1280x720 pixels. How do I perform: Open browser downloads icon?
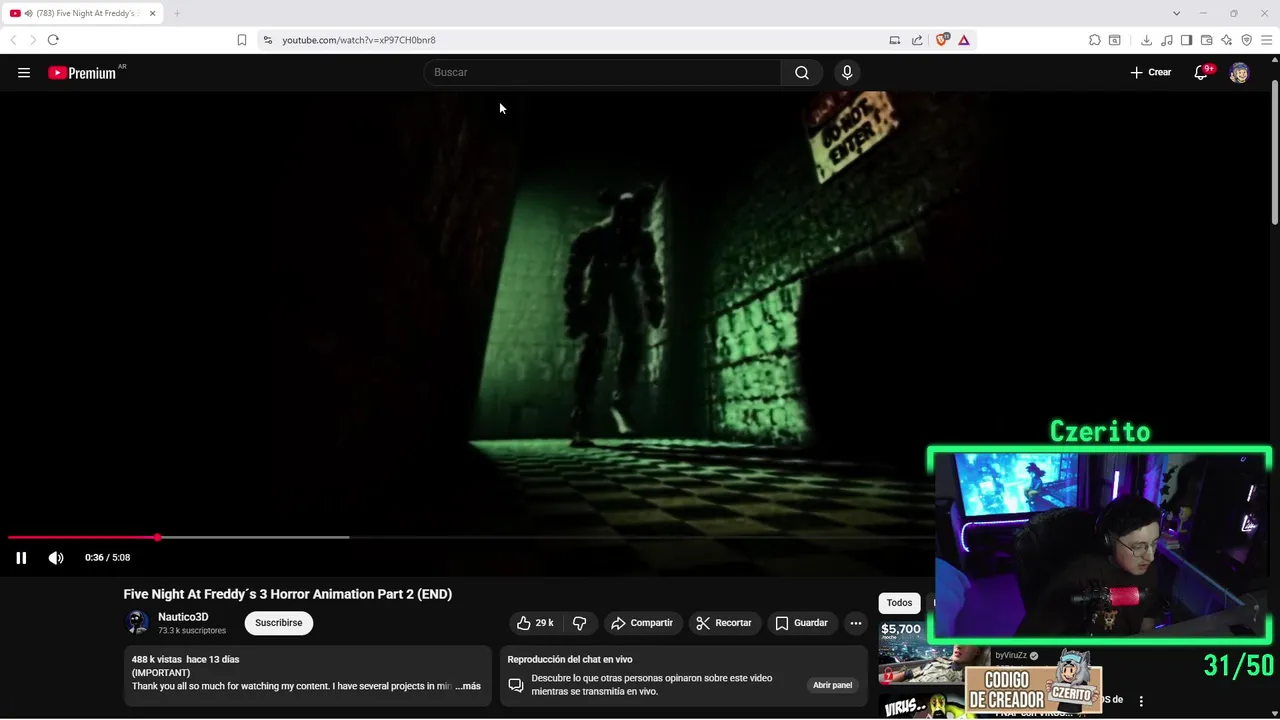pyautogui.click(x=1146, y=40)
